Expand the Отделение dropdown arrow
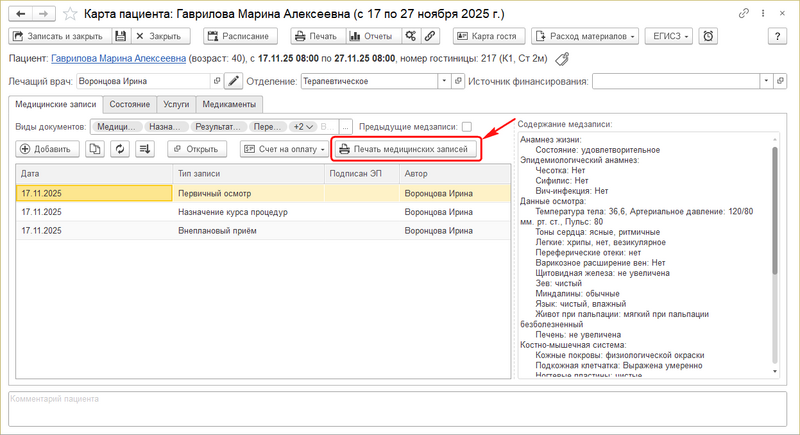This screenshot has width=800, height=435. click(444, 81)
